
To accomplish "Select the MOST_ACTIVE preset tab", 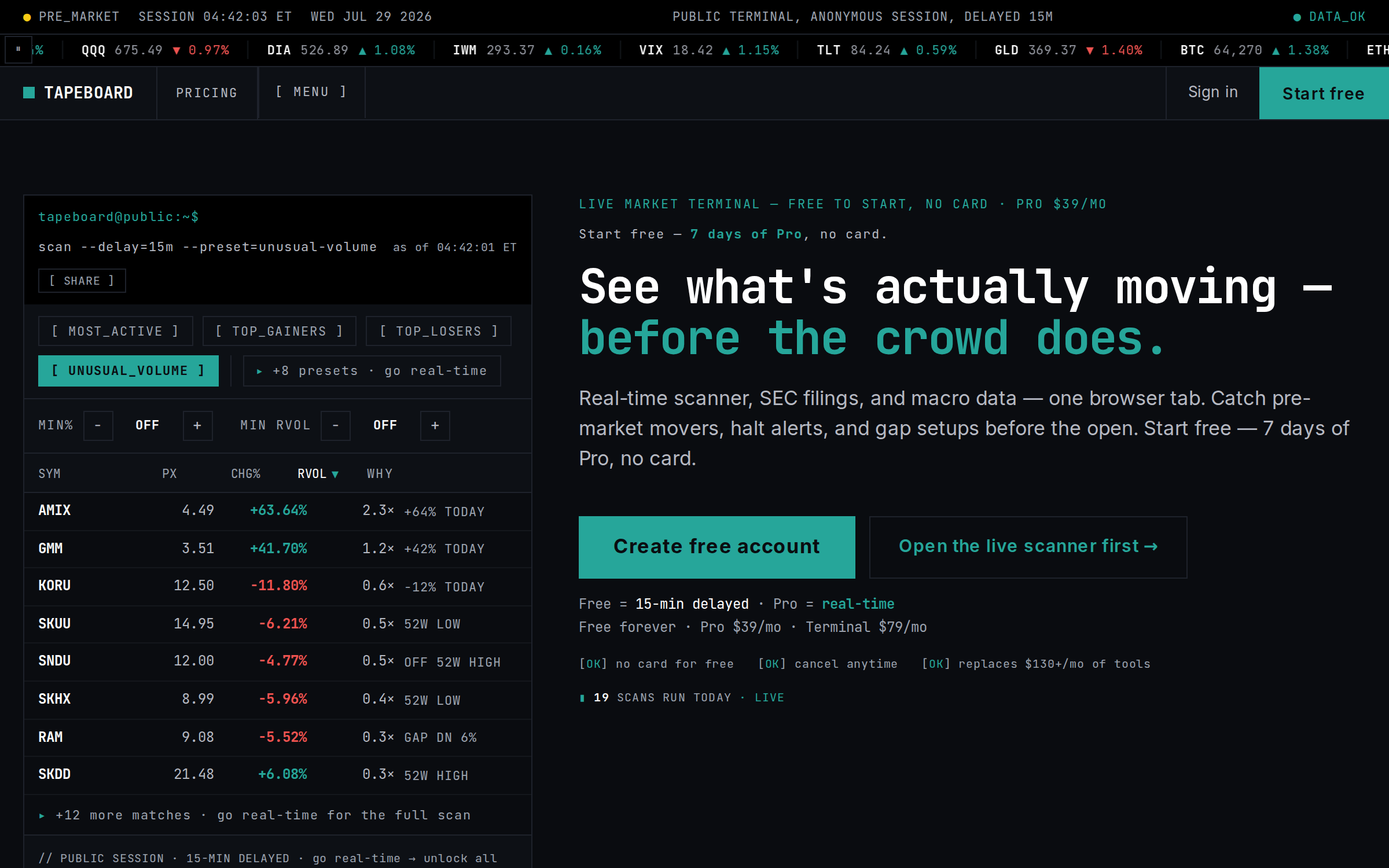I will pyautogui.click(x=115, y=331).
